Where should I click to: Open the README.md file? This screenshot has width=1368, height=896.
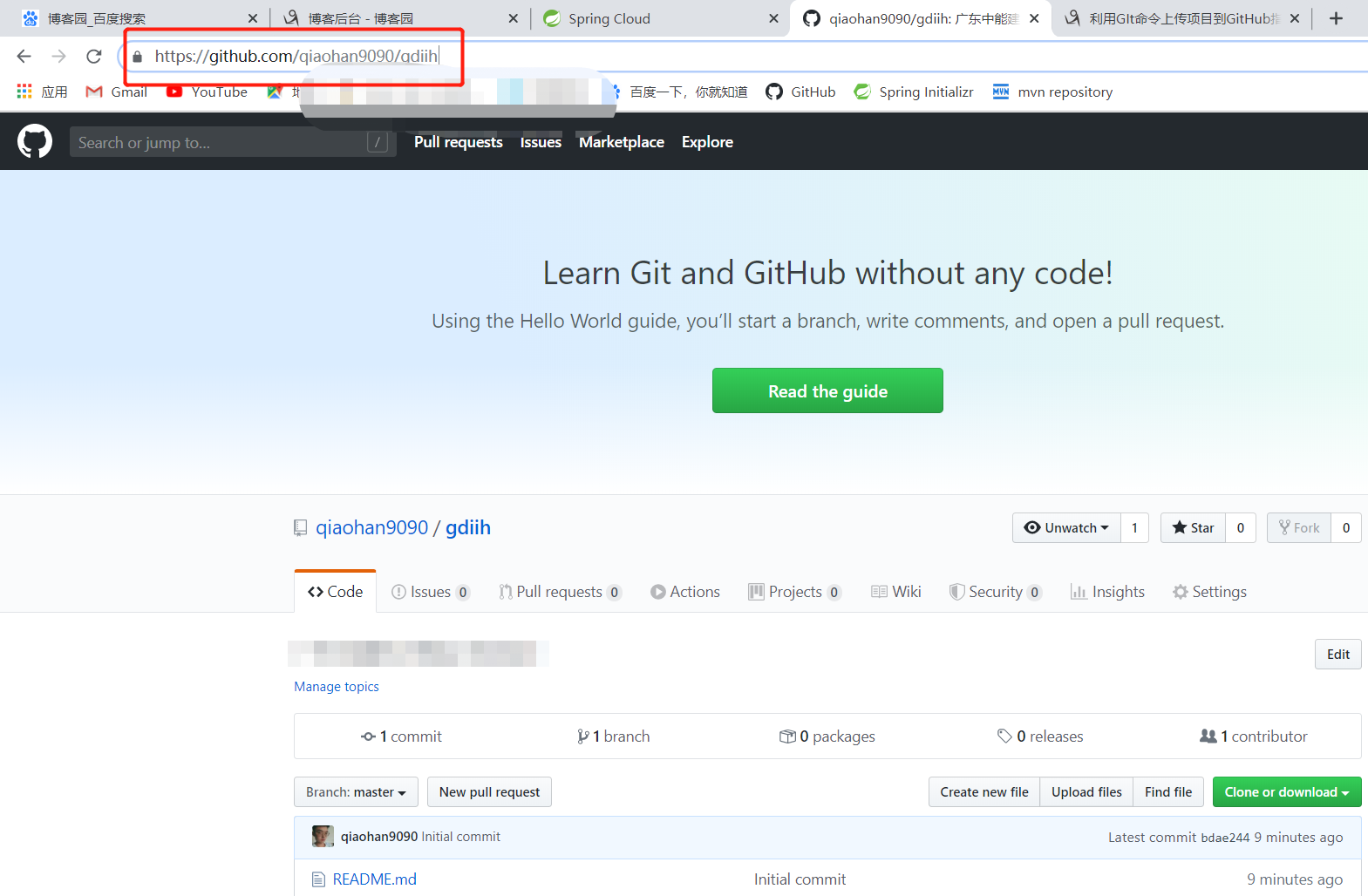375,879
